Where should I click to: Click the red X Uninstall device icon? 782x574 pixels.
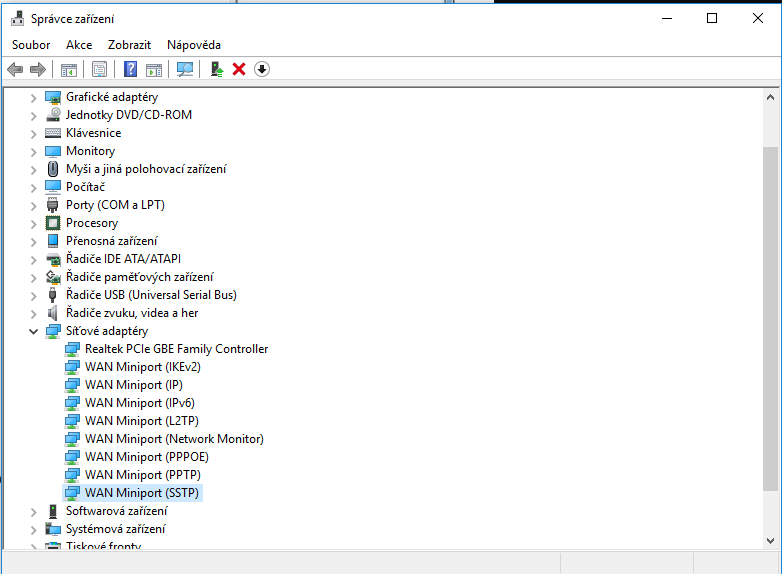(x=239, y=69)
